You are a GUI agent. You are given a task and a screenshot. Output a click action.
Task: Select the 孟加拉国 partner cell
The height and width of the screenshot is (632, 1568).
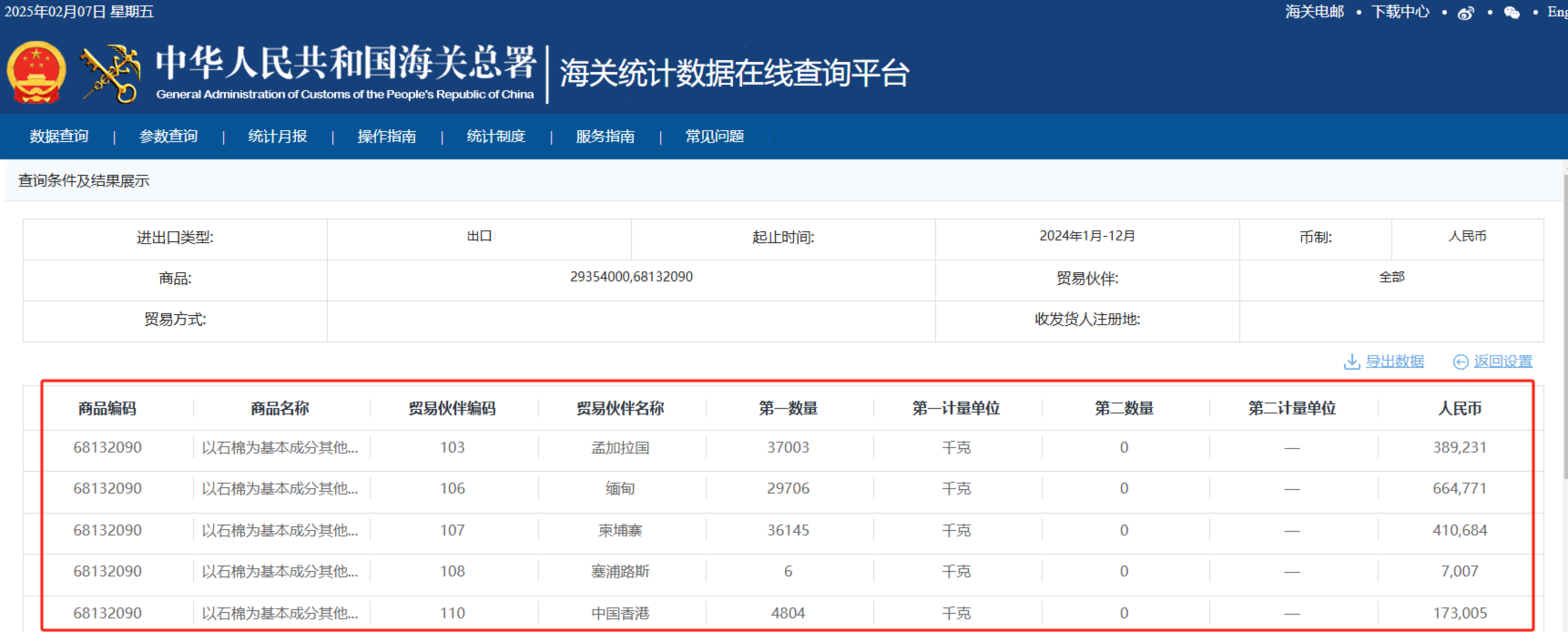(620, 448)
